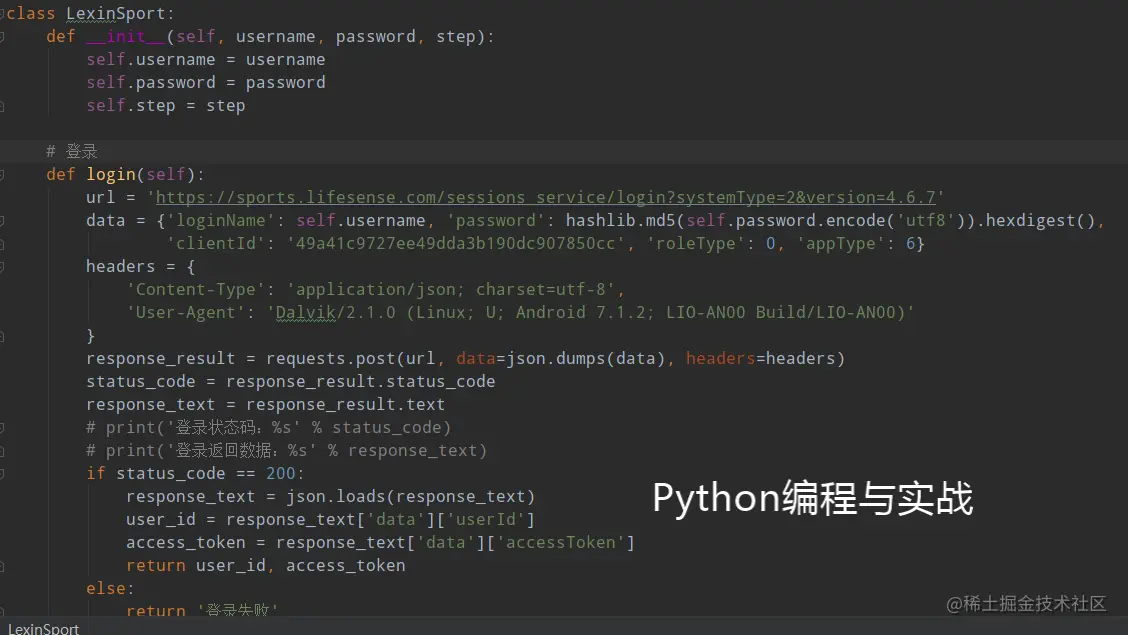The height and width of the screenshot is (635, 1128).
Task: Click hexdigest() in the data line
Action: [1040, 221]
